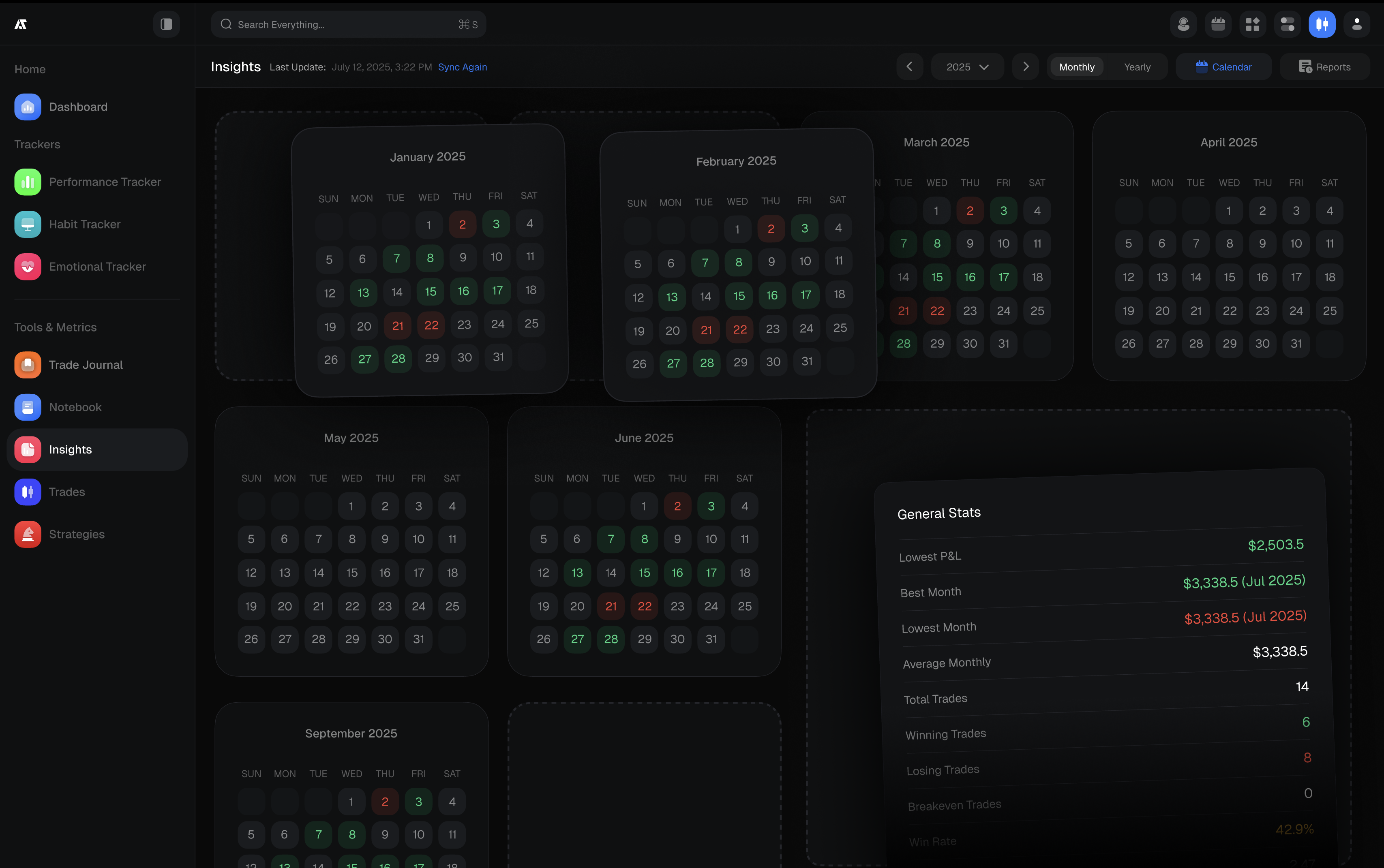Switch to the Reports tab

1324,67
